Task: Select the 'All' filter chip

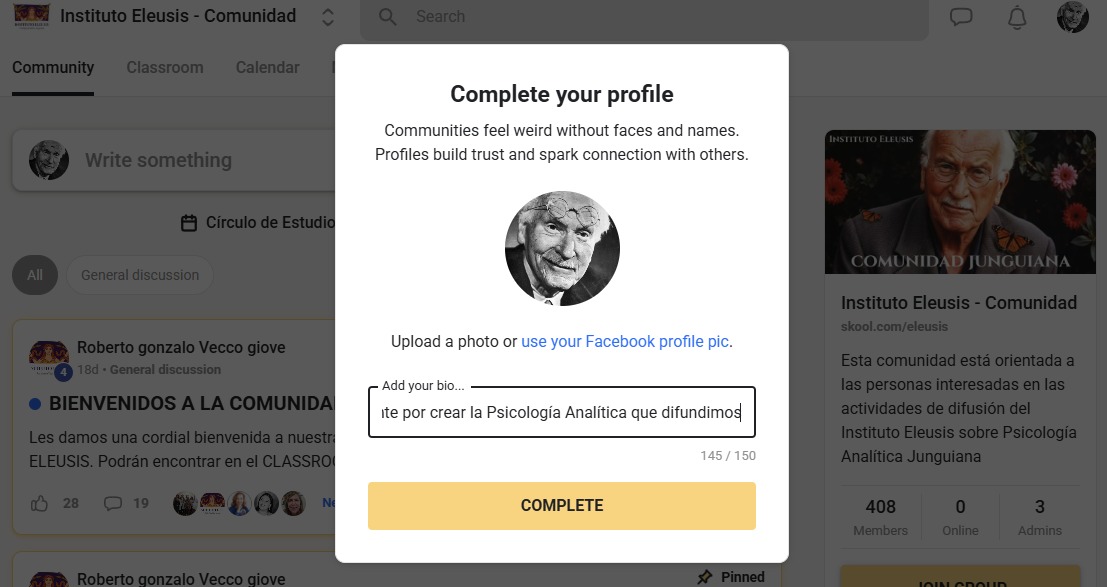Action: 35,275
